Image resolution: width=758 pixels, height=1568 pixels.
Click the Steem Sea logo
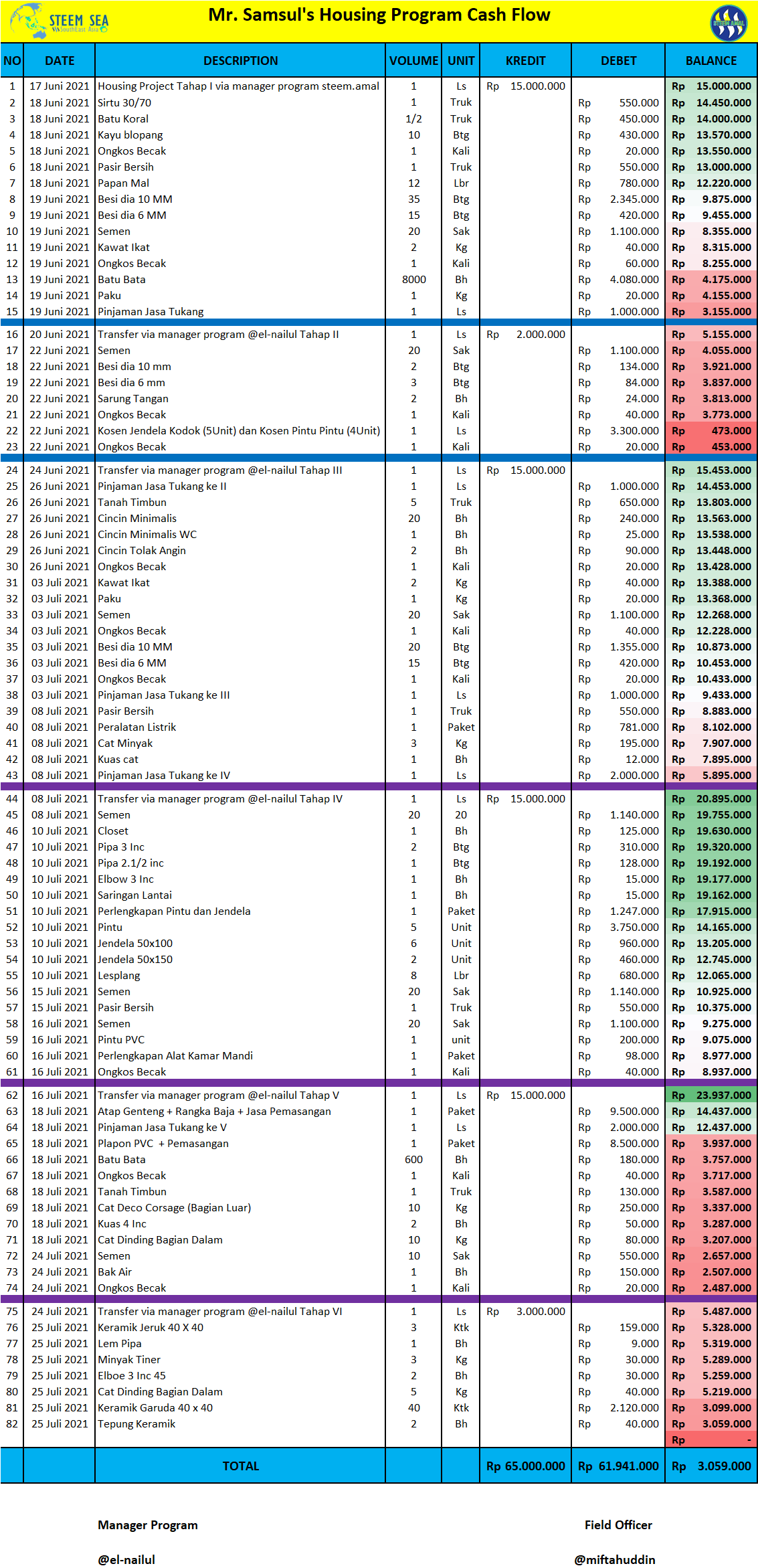point(59,21)
